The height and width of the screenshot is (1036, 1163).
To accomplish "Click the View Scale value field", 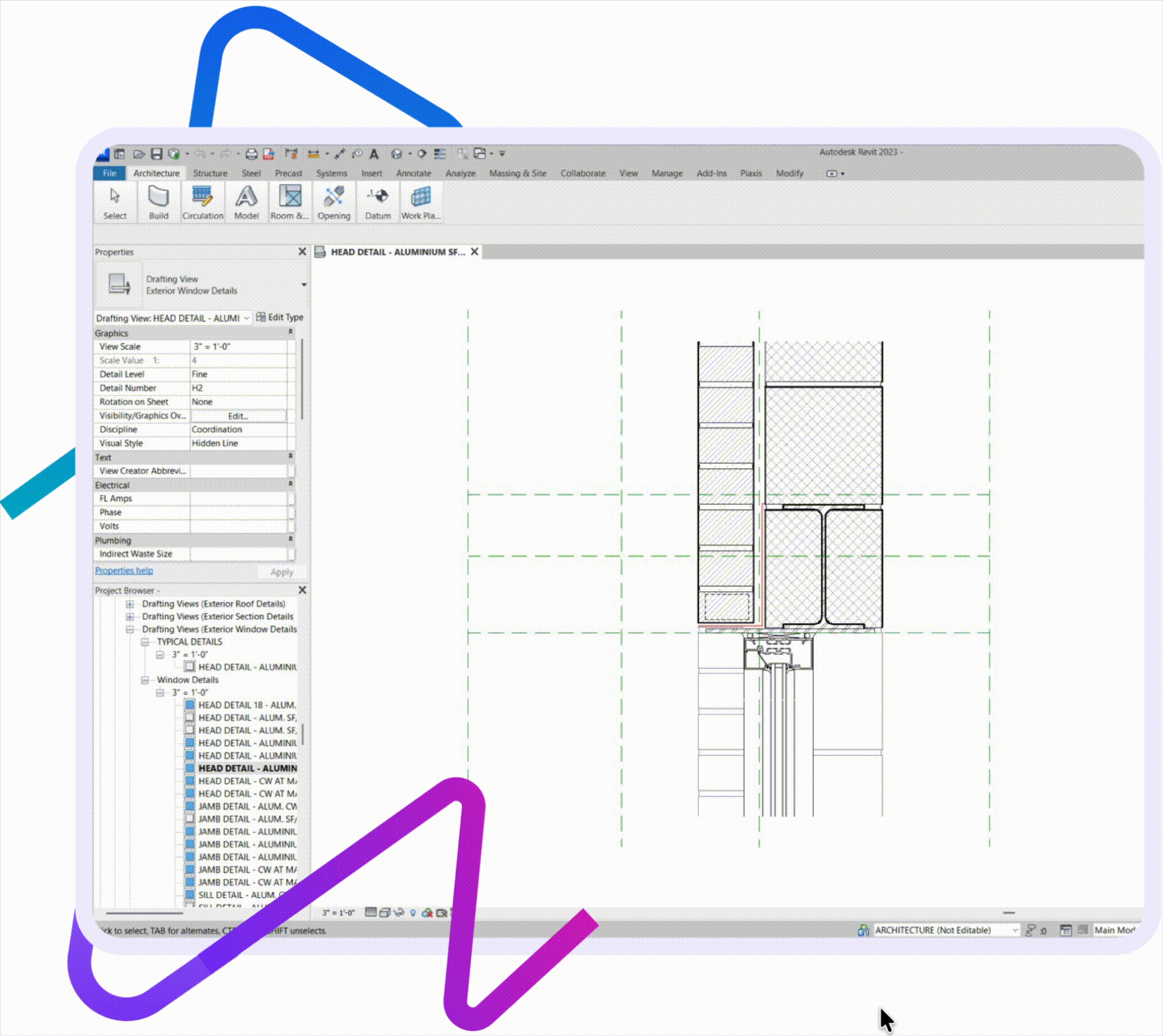I will click(x=238, y=346).
